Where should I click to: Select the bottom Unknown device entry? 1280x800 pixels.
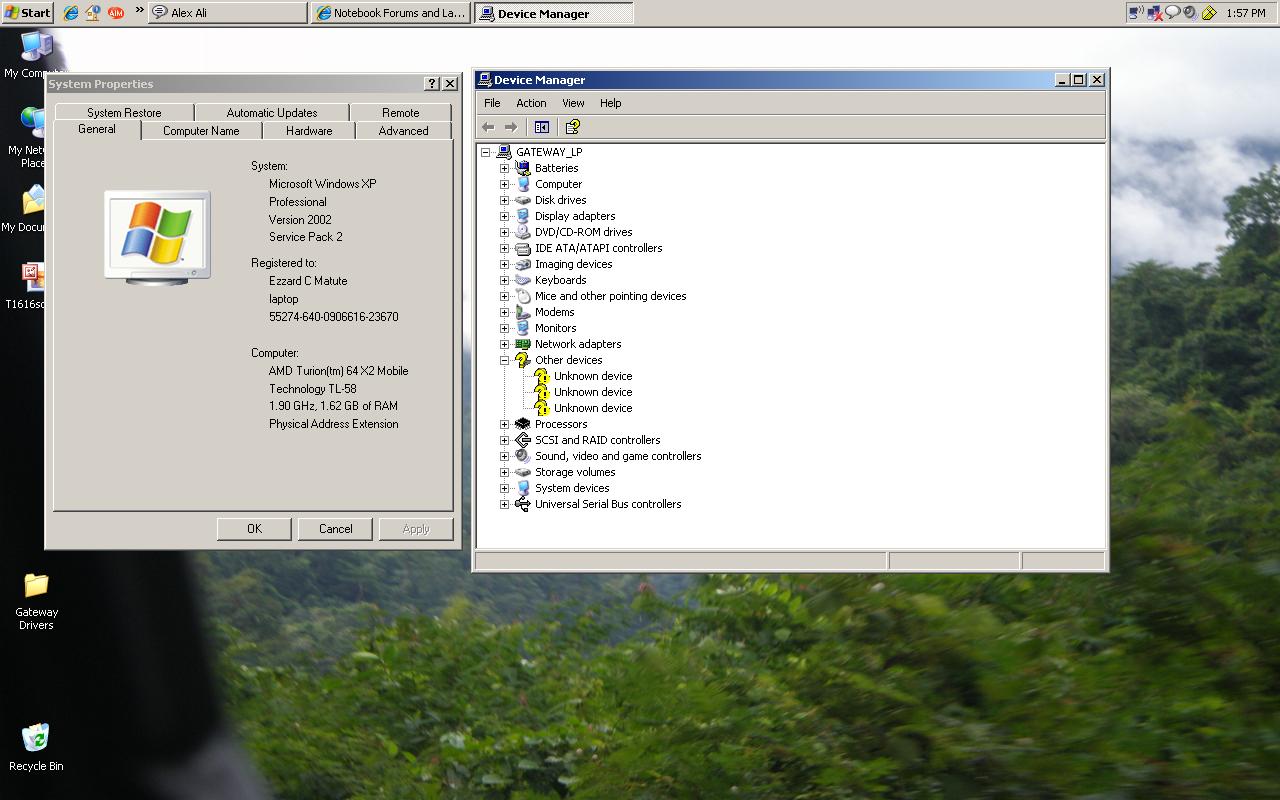click(593, 408)
